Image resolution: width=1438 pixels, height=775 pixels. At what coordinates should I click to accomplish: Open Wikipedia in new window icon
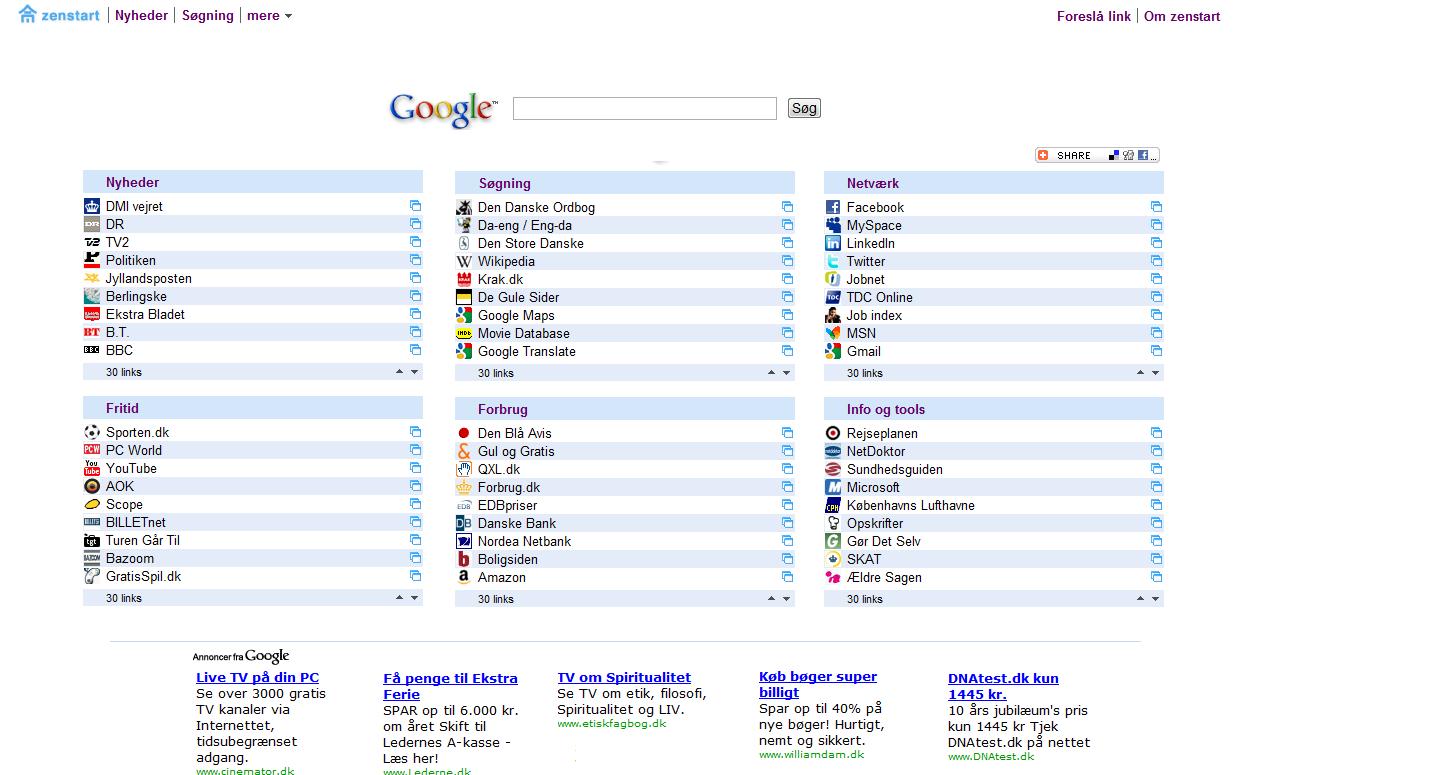click(x=787, y=261)
